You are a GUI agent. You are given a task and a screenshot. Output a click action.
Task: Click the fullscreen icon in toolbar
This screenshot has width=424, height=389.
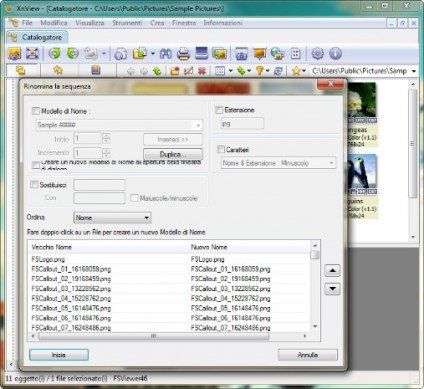[x=32, y=53]
